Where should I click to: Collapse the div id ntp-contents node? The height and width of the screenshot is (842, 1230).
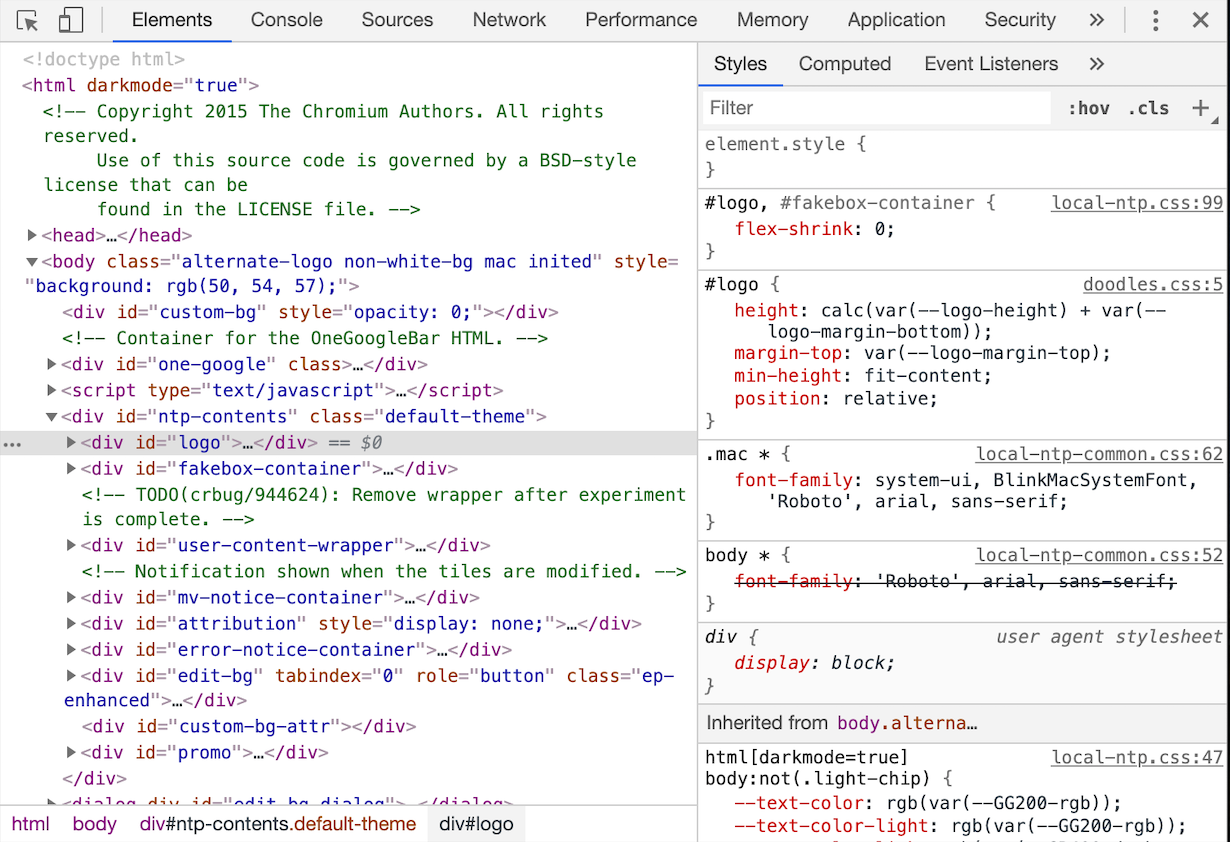pyautogui.click(x=52, y=417)
